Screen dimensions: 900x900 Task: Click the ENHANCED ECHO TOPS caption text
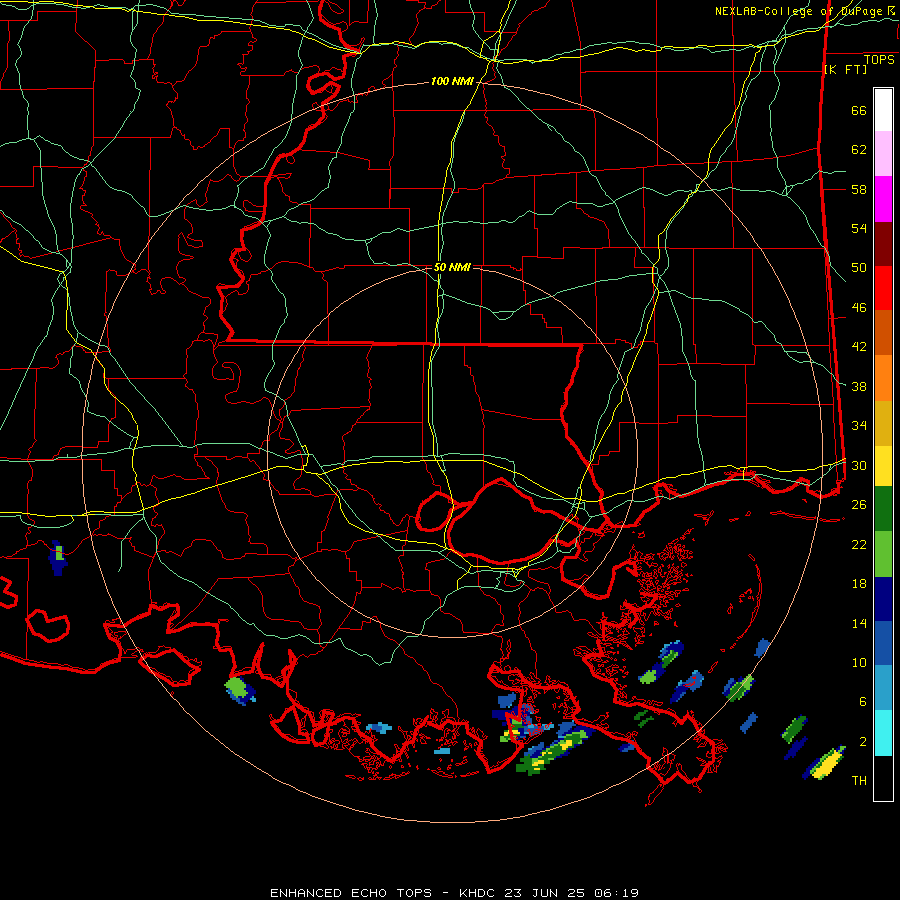pos(454,893)
